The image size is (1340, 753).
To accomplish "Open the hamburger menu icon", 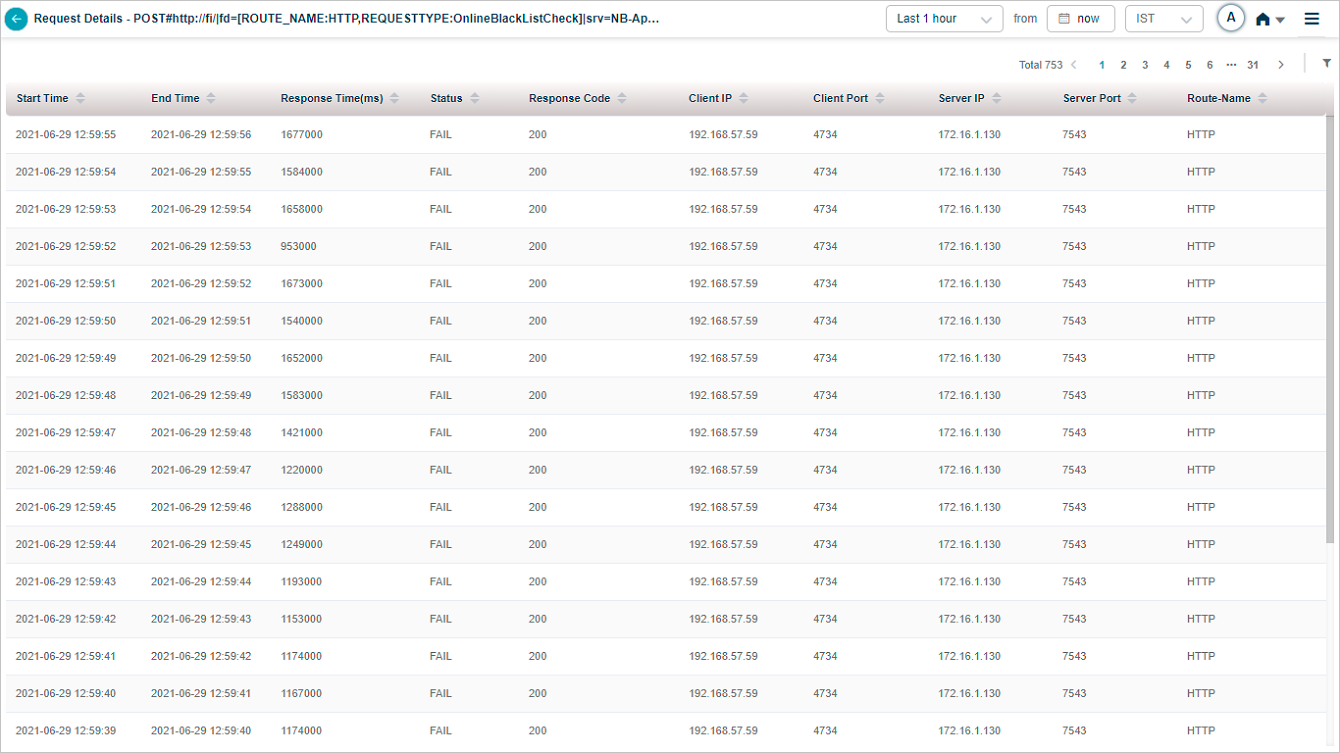I will click(x=1312, y=19).
